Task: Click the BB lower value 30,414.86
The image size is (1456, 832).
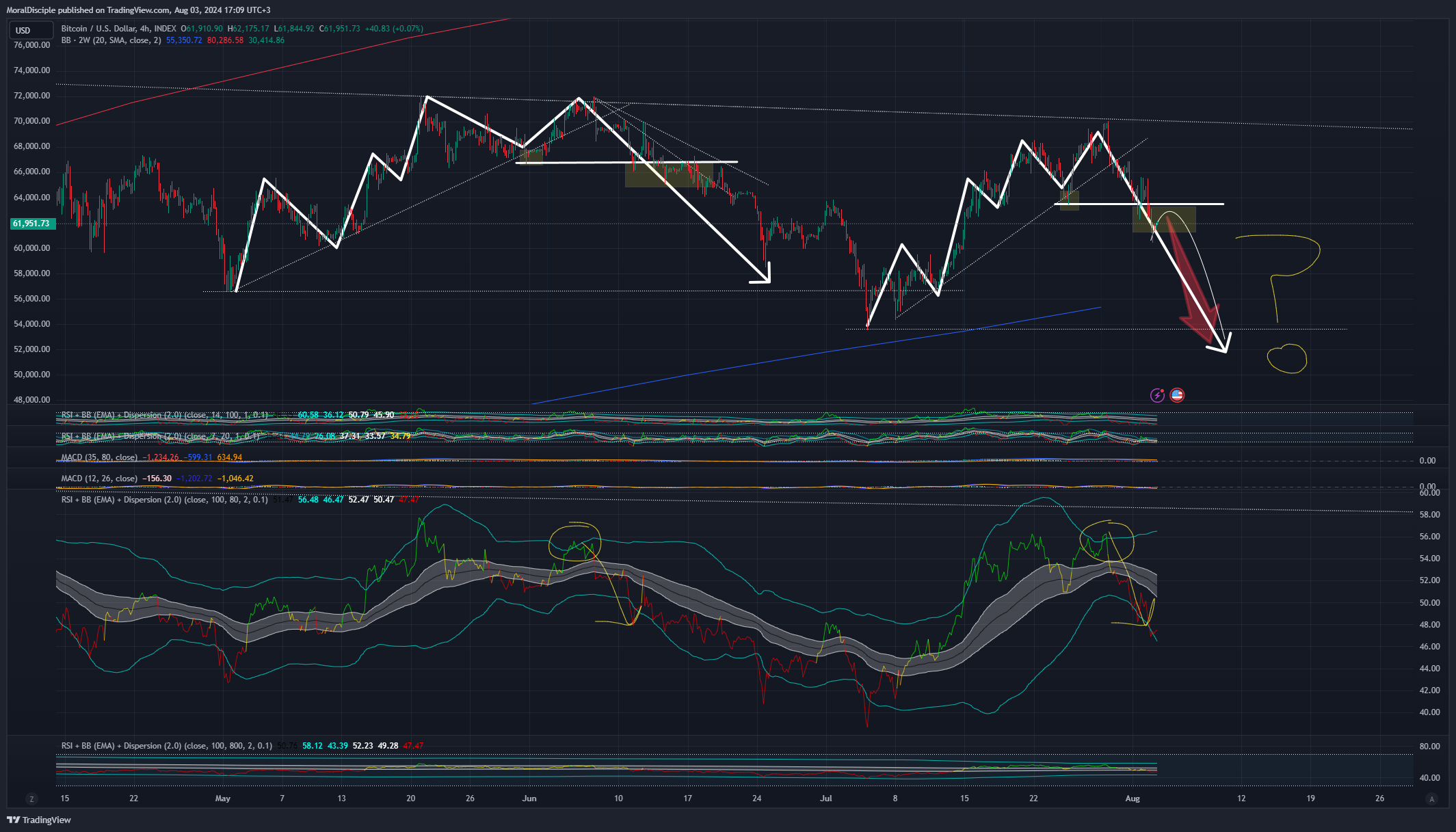Action: tap(267, 40)
